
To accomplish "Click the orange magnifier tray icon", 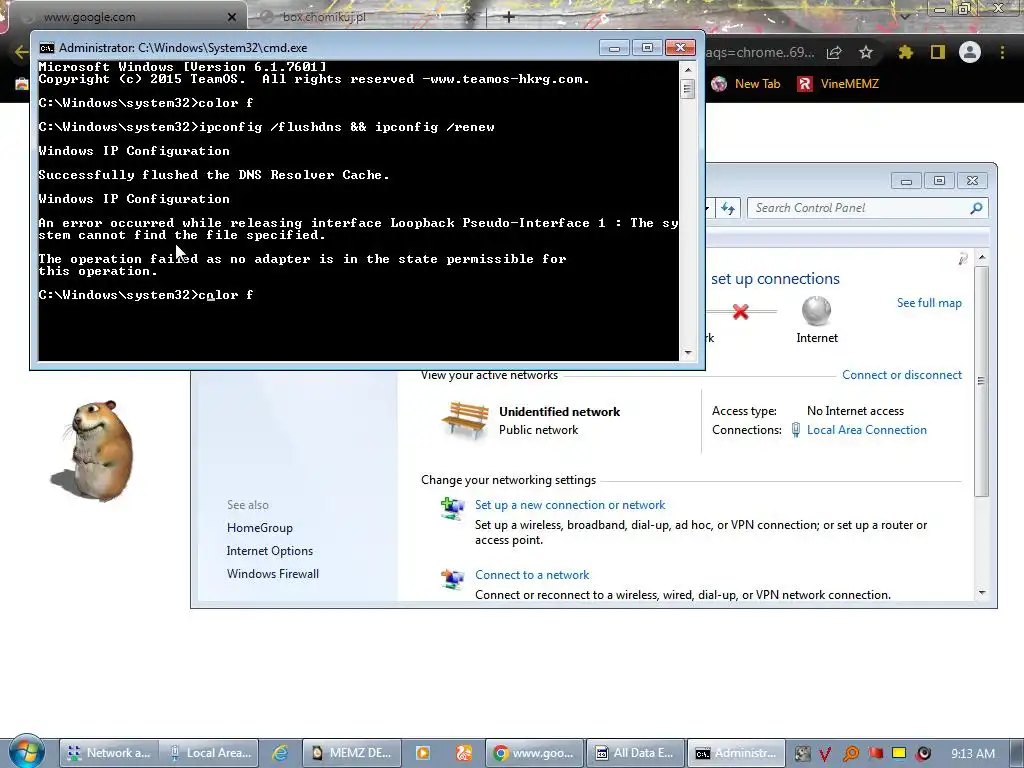I will coord(851,754).
